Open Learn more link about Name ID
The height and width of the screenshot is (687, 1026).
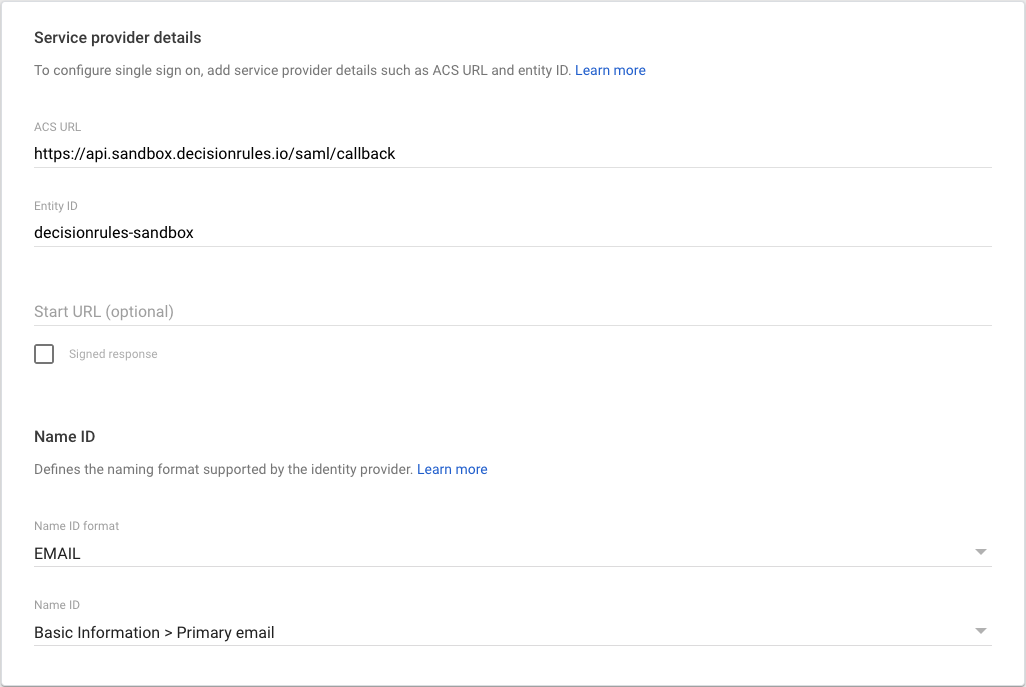coord(452,469)
